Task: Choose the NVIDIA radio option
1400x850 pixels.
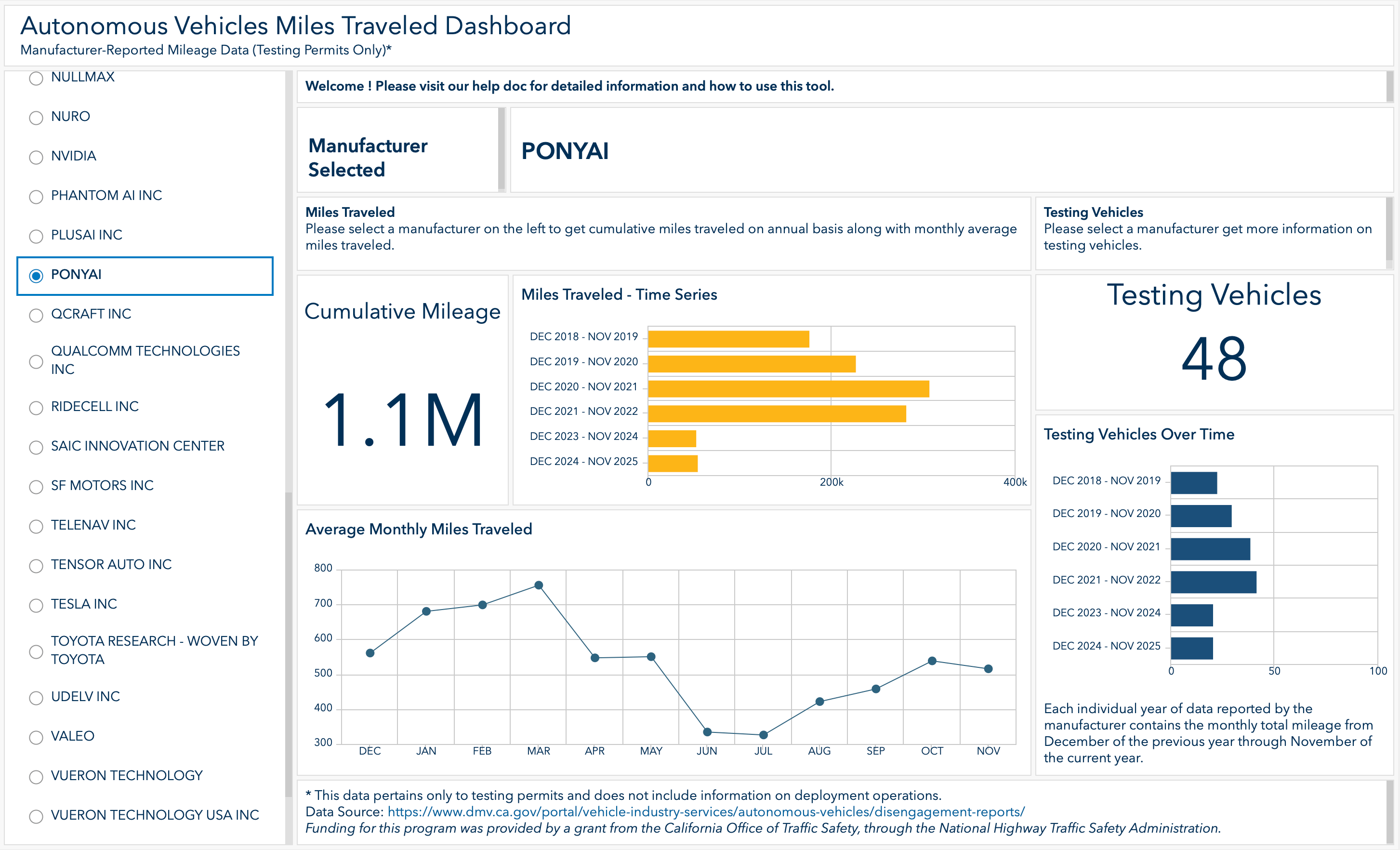Action: 36,156
